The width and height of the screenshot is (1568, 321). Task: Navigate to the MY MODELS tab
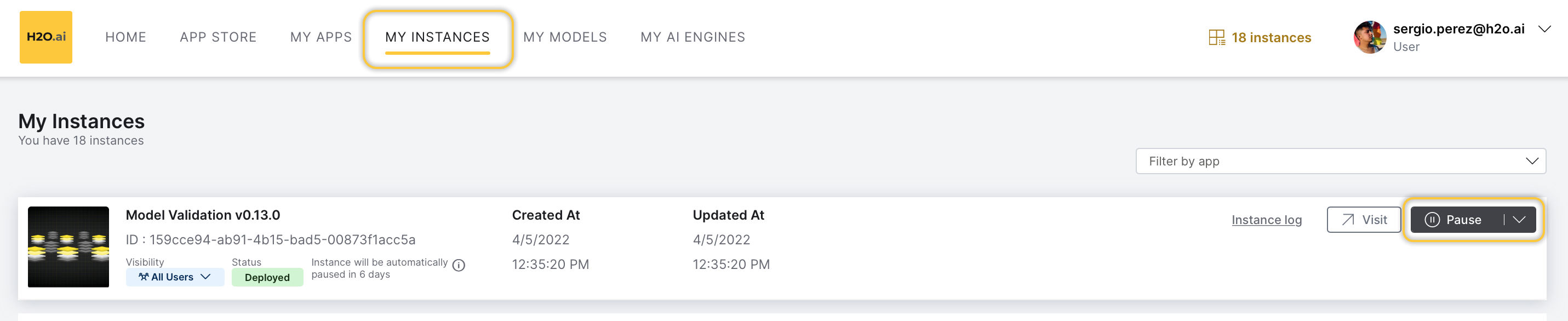tap(564, 37)
